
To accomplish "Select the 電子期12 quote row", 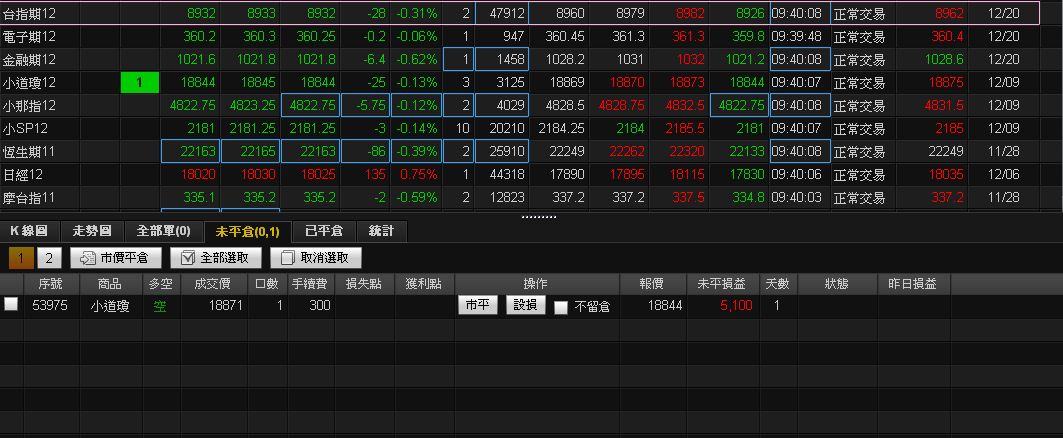I will pyautogui.click(x=520, y=36).
